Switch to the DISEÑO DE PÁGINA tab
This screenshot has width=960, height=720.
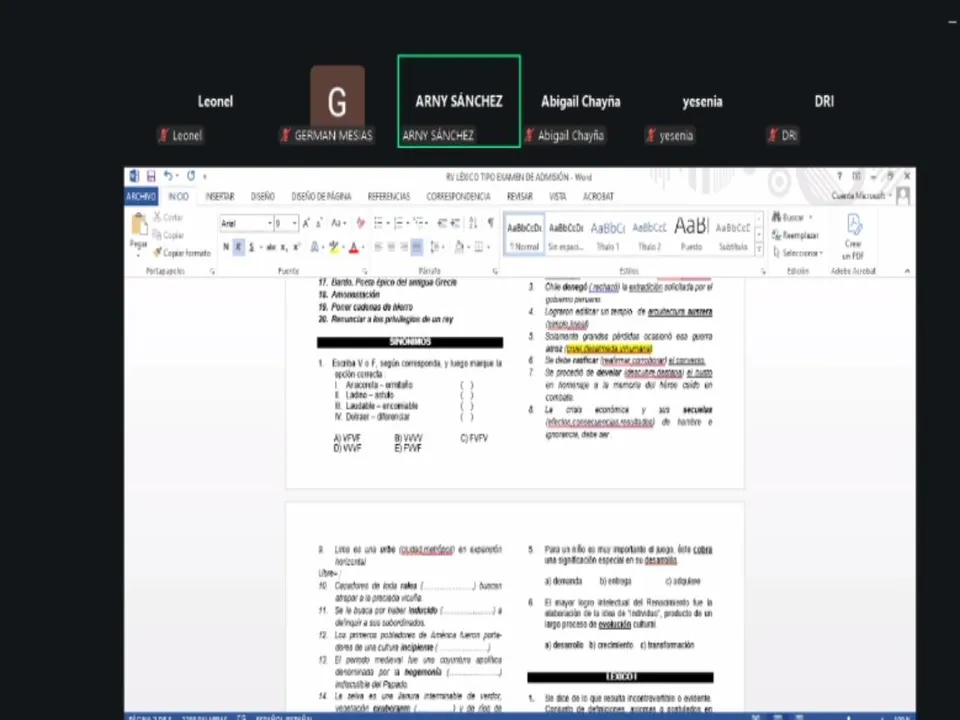coord(321,197)
